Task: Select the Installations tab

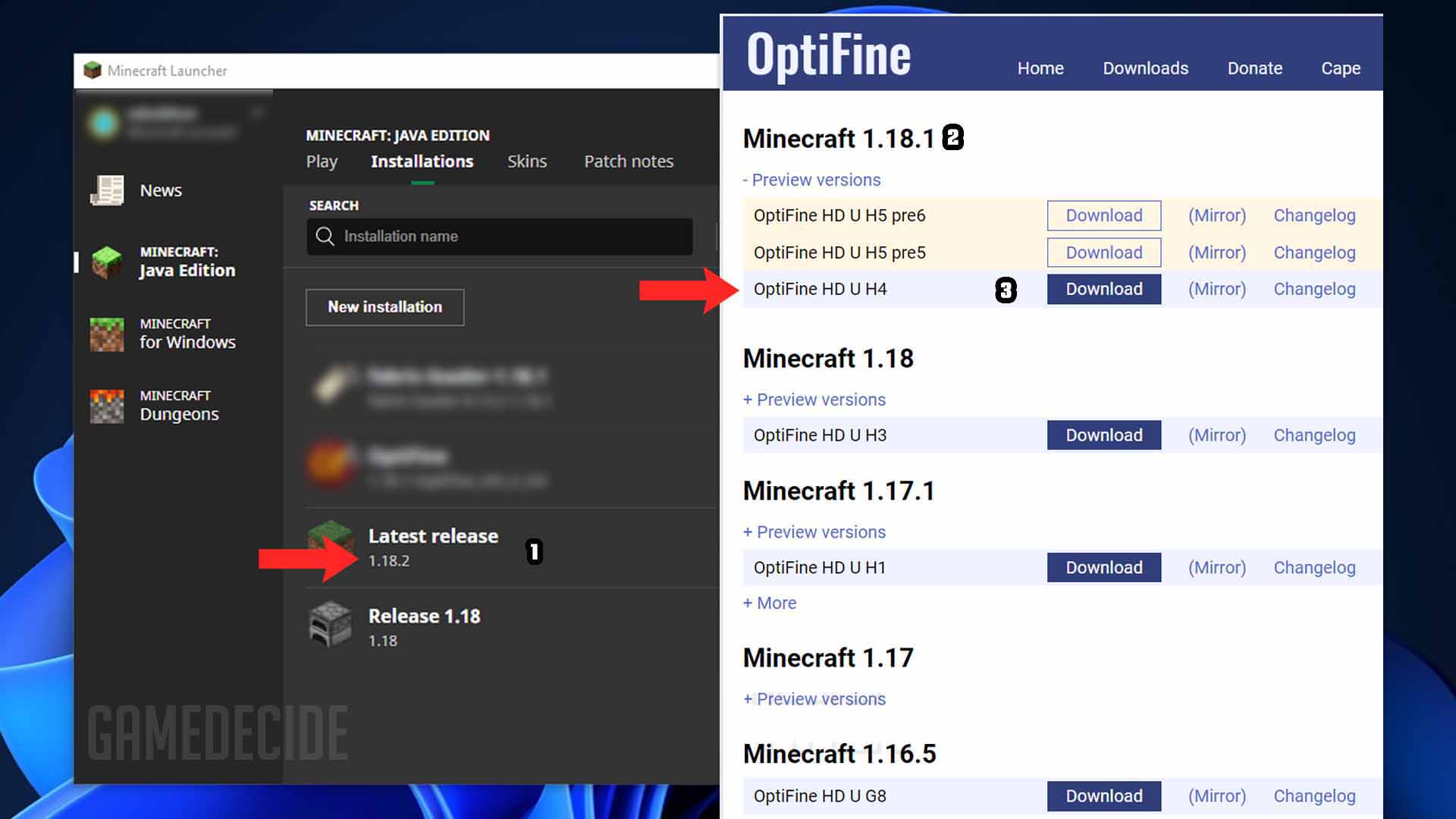Action: pyautogui.click(x=421, y=161)
